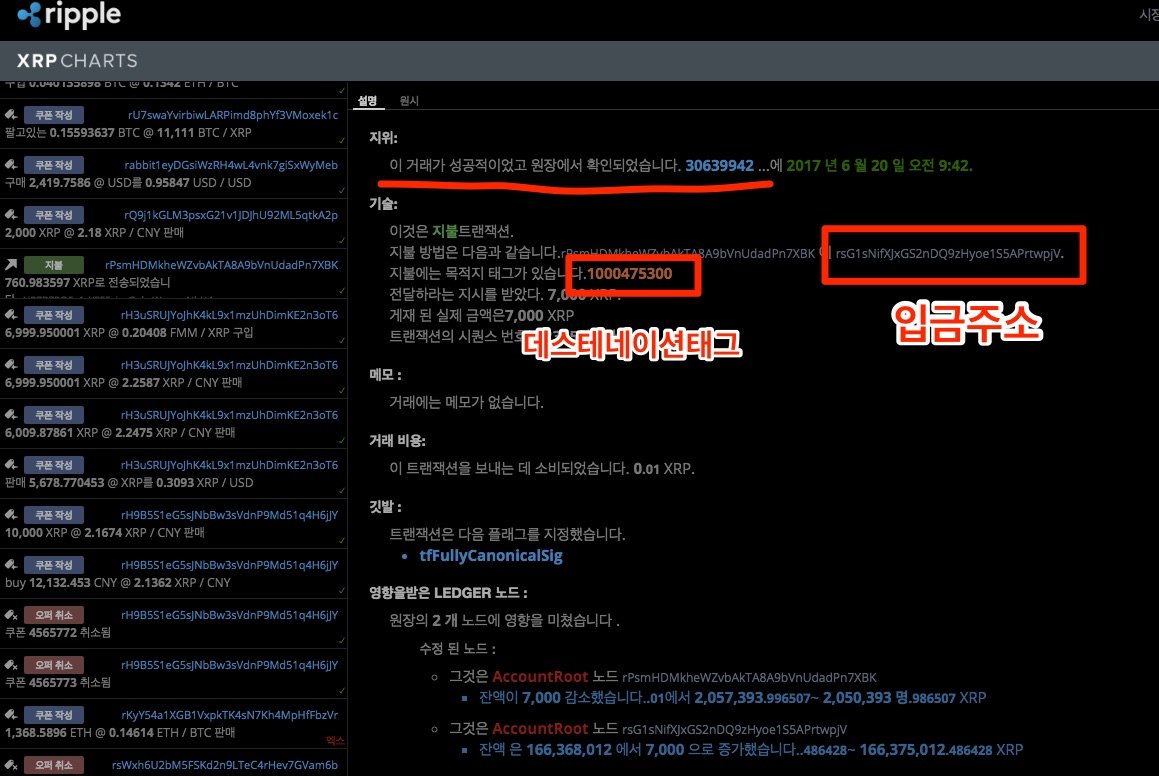The width and height of the screenshot is (1159, 776).
Task: Open ledger 30639942 link
Action: point(719,166)
